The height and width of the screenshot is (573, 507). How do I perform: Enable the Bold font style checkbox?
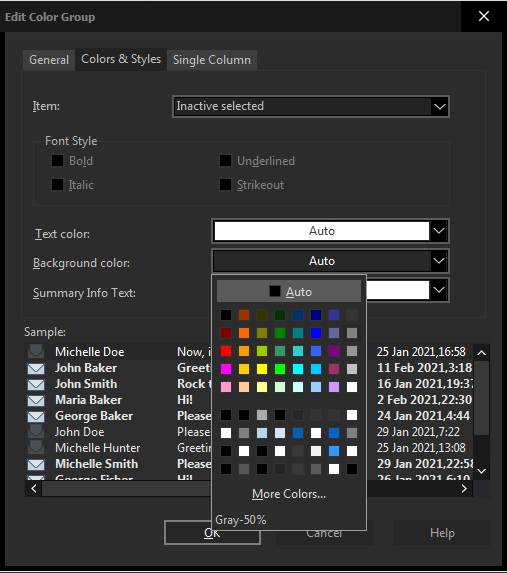pos(57,160)
